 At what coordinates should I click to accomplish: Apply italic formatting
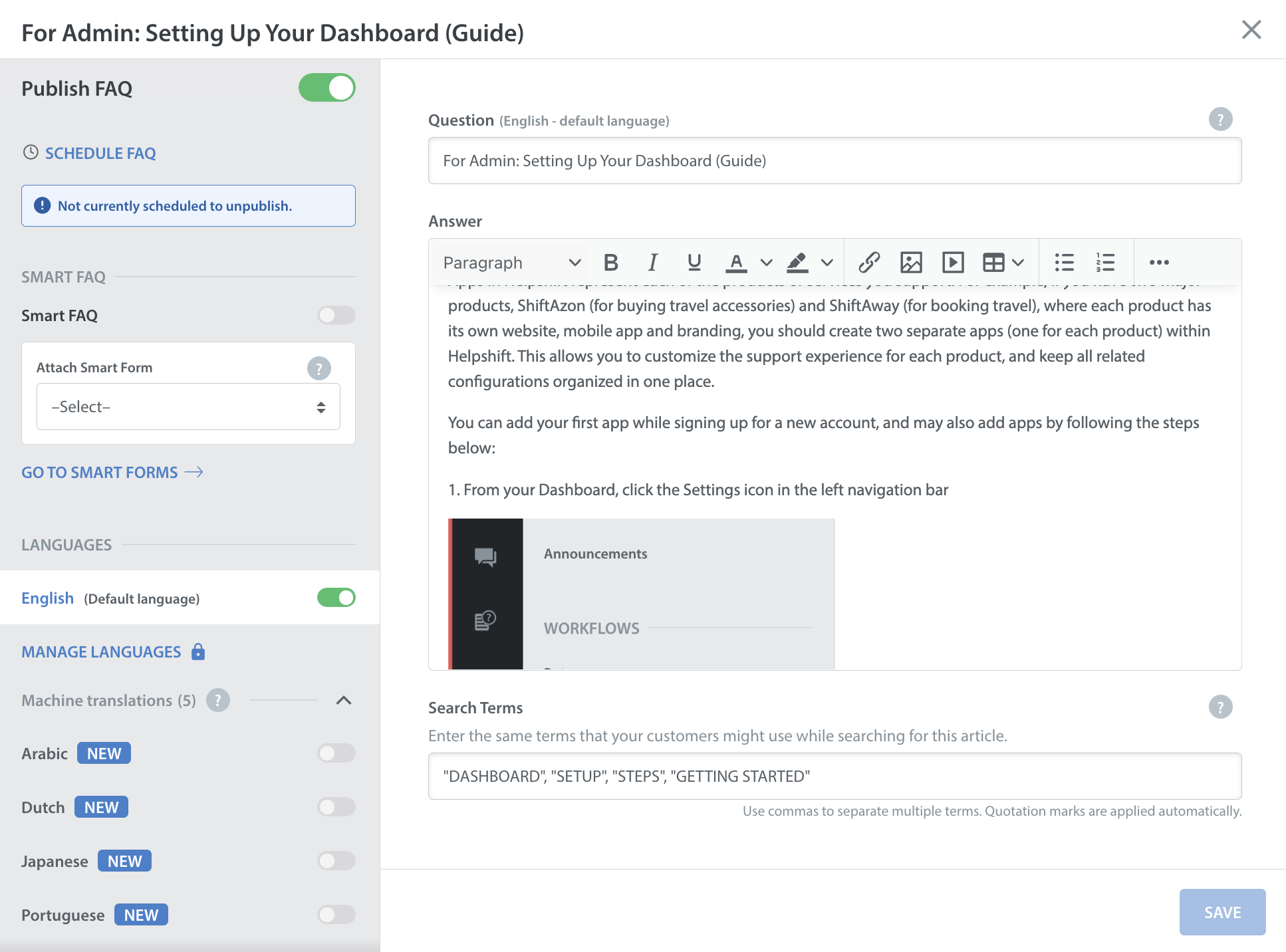652,263
